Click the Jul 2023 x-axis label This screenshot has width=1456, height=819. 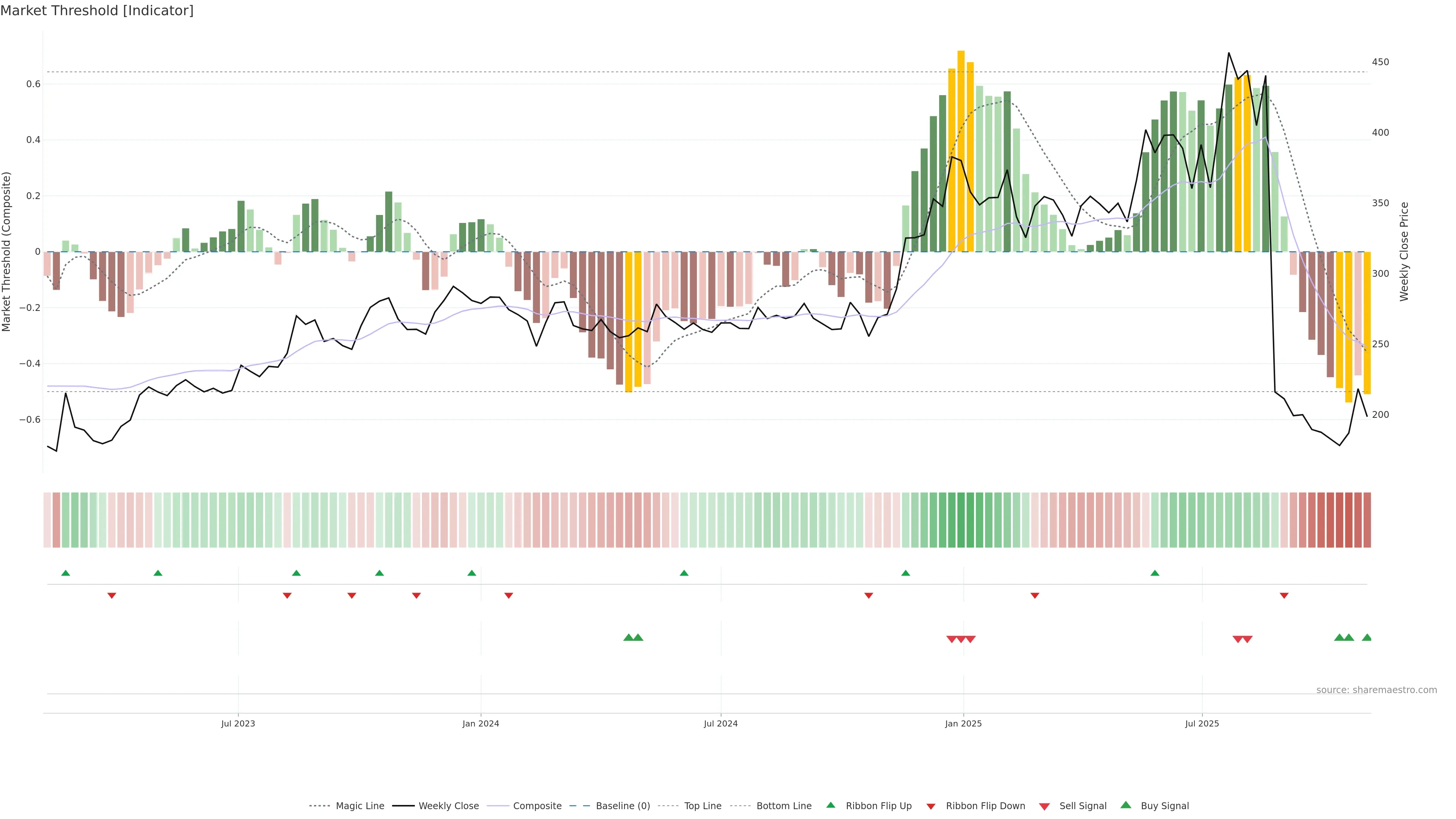(238, 723)
